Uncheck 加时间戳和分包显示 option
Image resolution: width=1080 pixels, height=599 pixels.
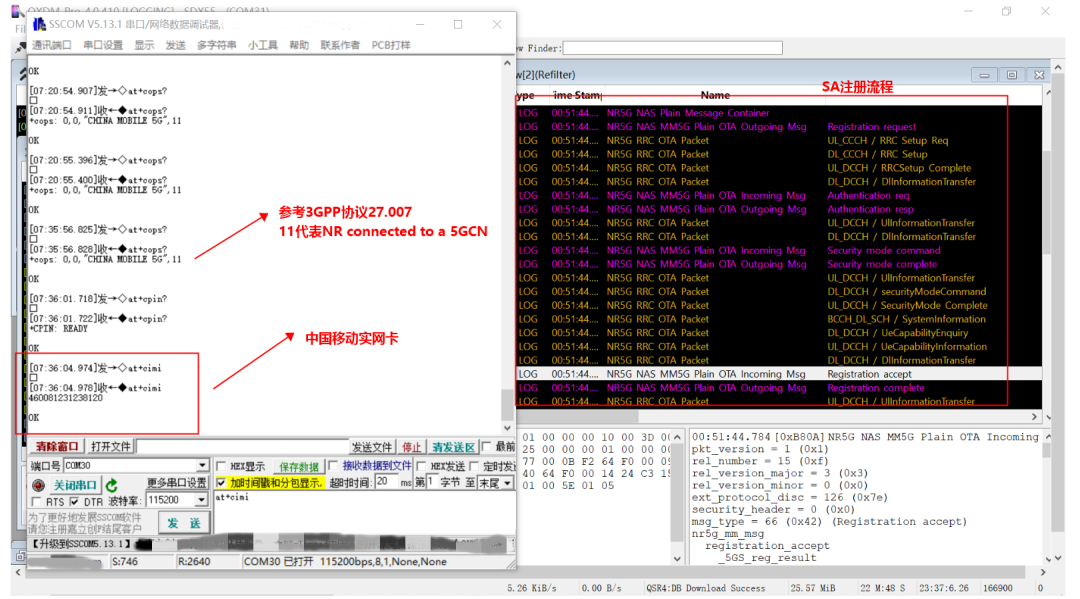221,483
